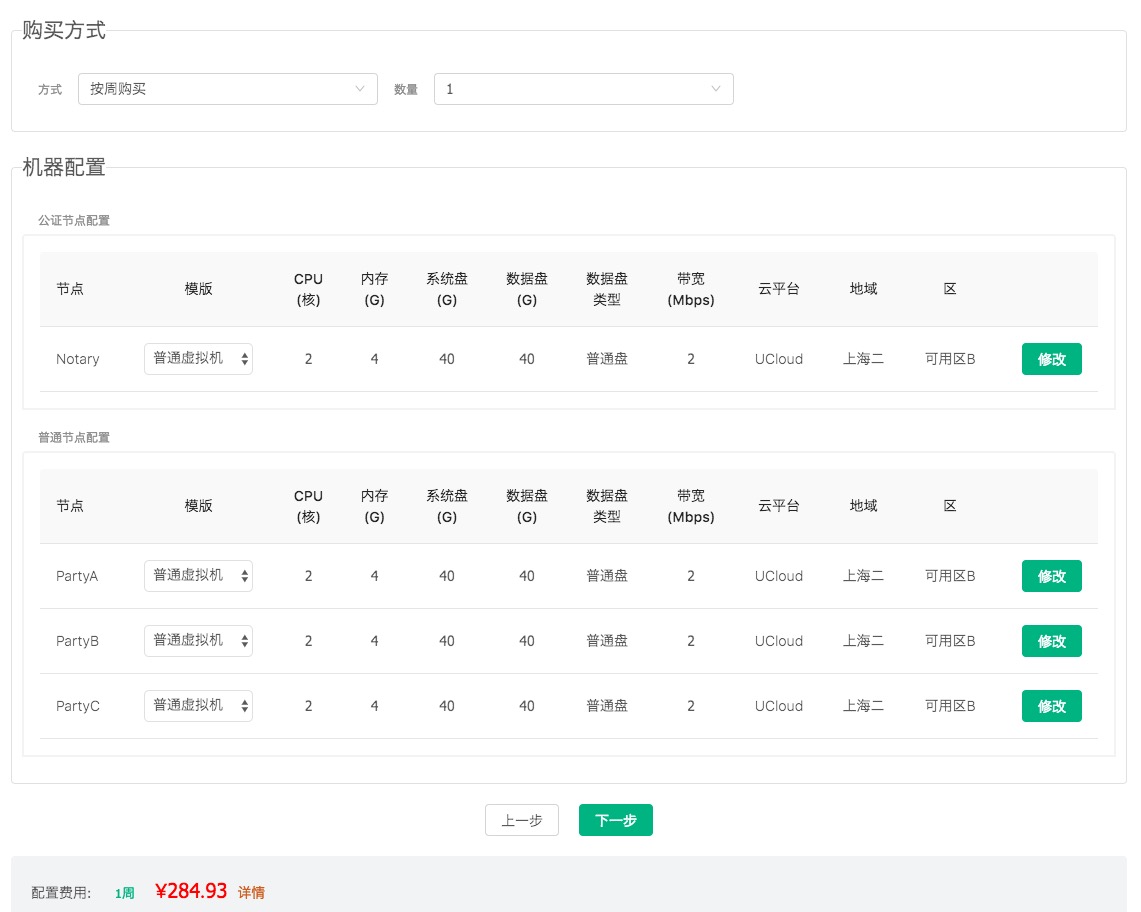
Task: Click 修改 for the PartyC node
Action: (x=1051, y=706)
